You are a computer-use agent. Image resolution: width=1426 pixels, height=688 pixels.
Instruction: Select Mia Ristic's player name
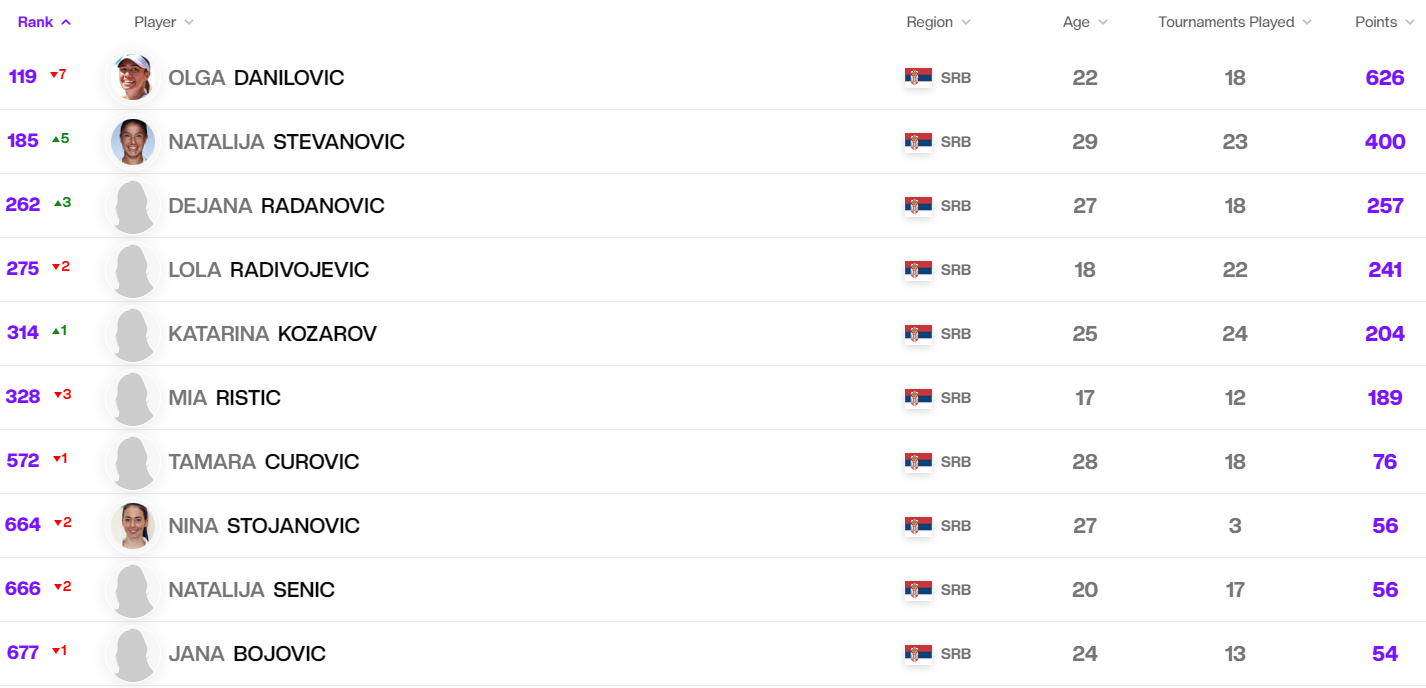click(x=224, y=398)
